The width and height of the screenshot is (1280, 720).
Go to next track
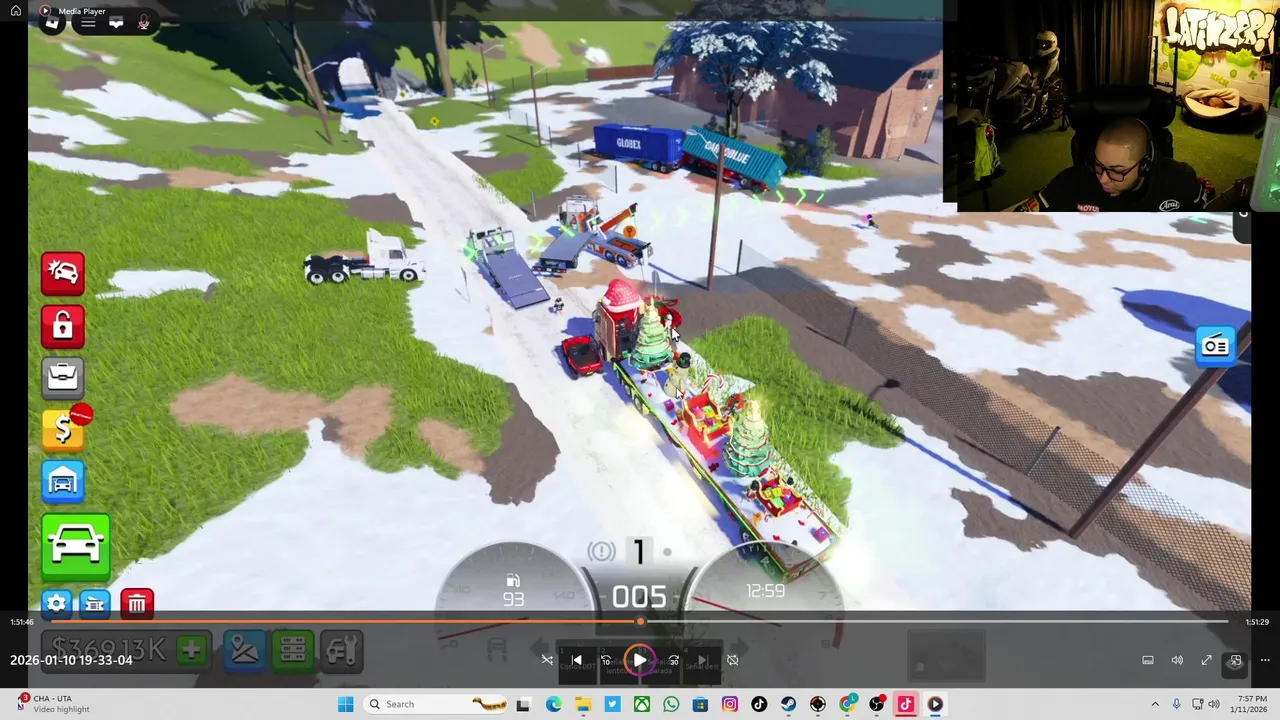click(703, 660)
